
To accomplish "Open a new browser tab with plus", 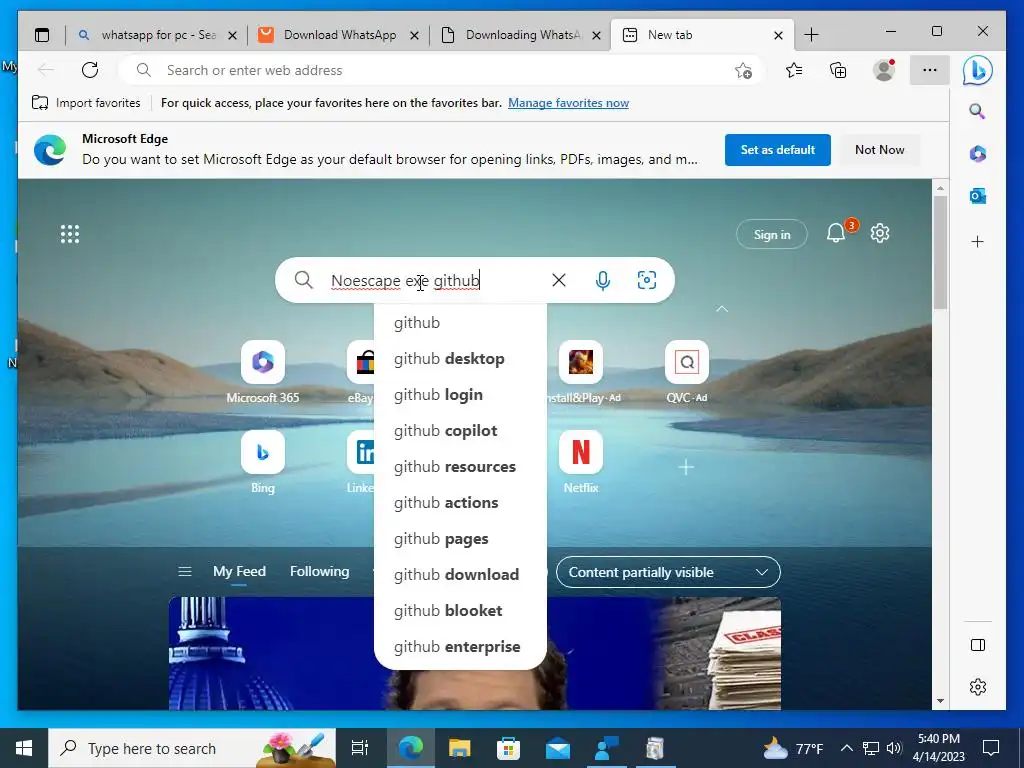I will coord(811,35).
